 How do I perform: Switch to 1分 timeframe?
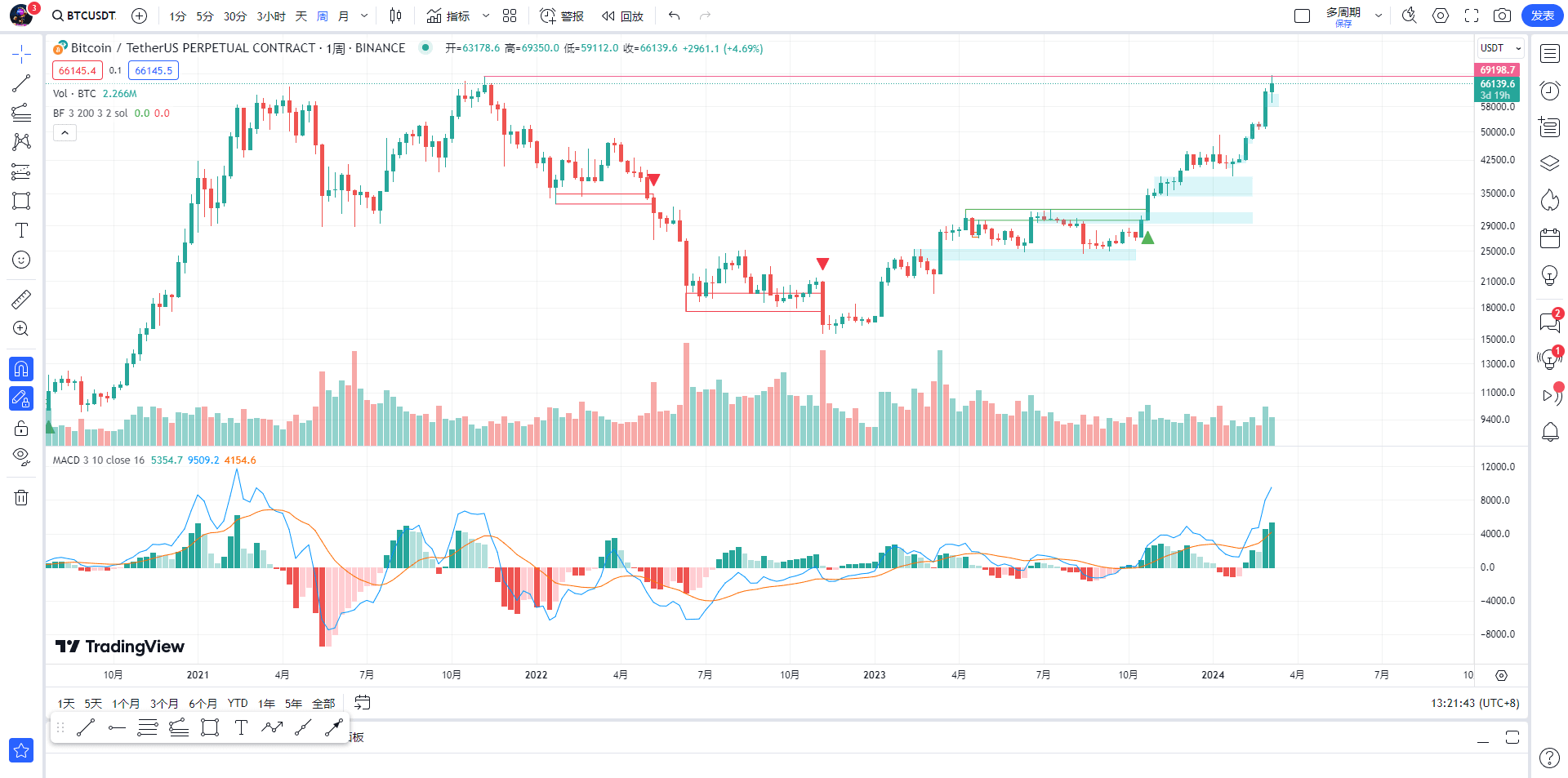pyautogui.click(x=178, y=16)
